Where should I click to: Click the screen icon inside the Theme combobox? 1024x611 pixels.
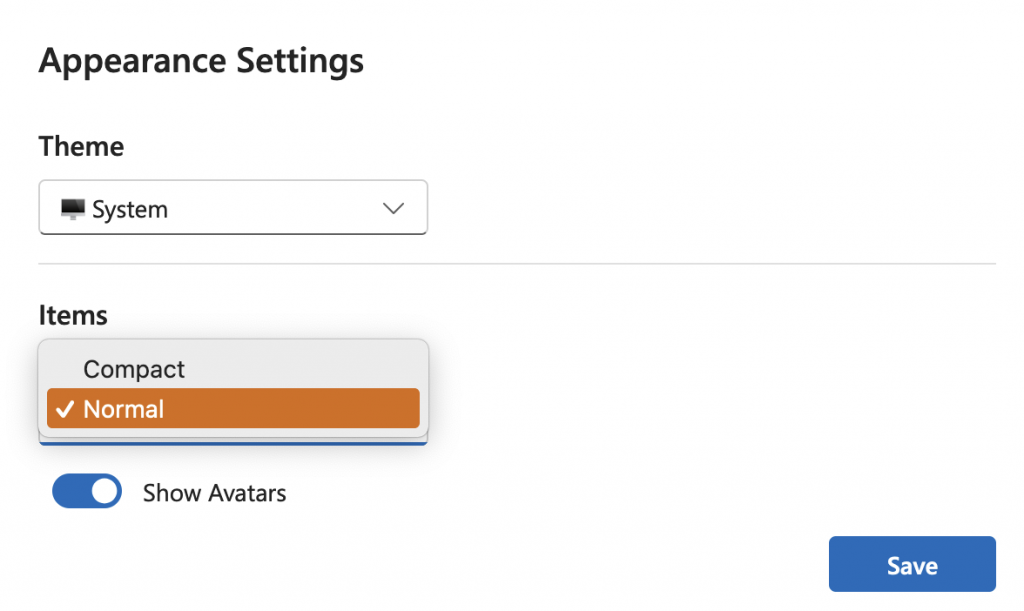click(72, 208)
